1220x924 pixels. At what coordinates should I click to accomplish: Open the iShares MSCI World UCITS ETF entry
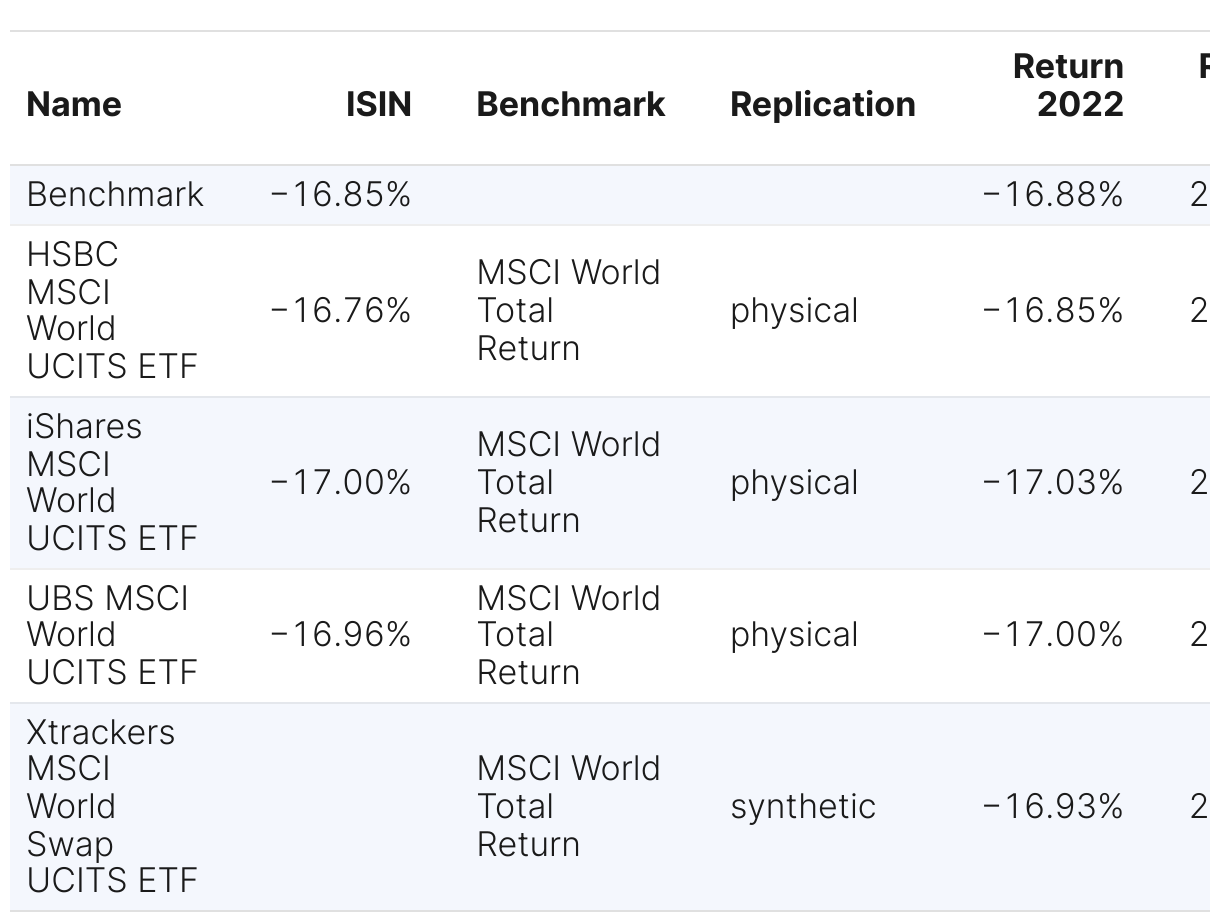tap(112, 482)
